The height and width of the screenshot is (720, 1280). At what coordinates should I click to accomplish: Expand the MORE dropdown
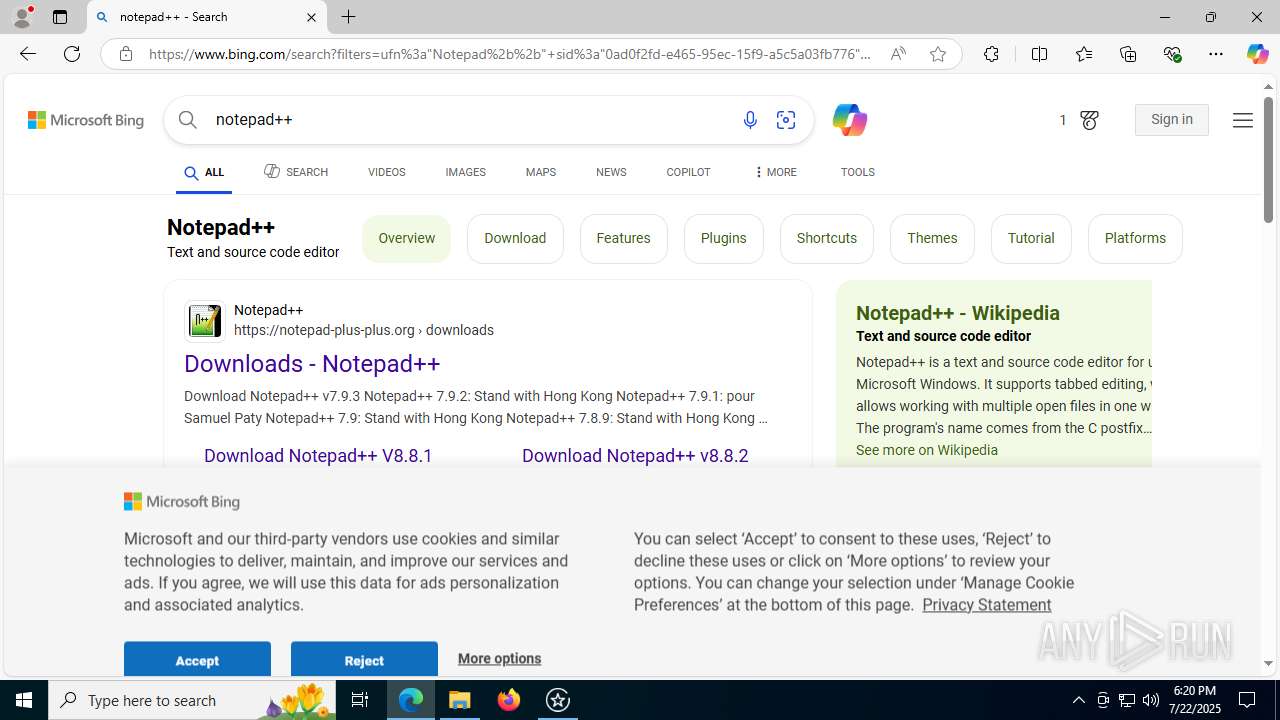coord(775,172)
